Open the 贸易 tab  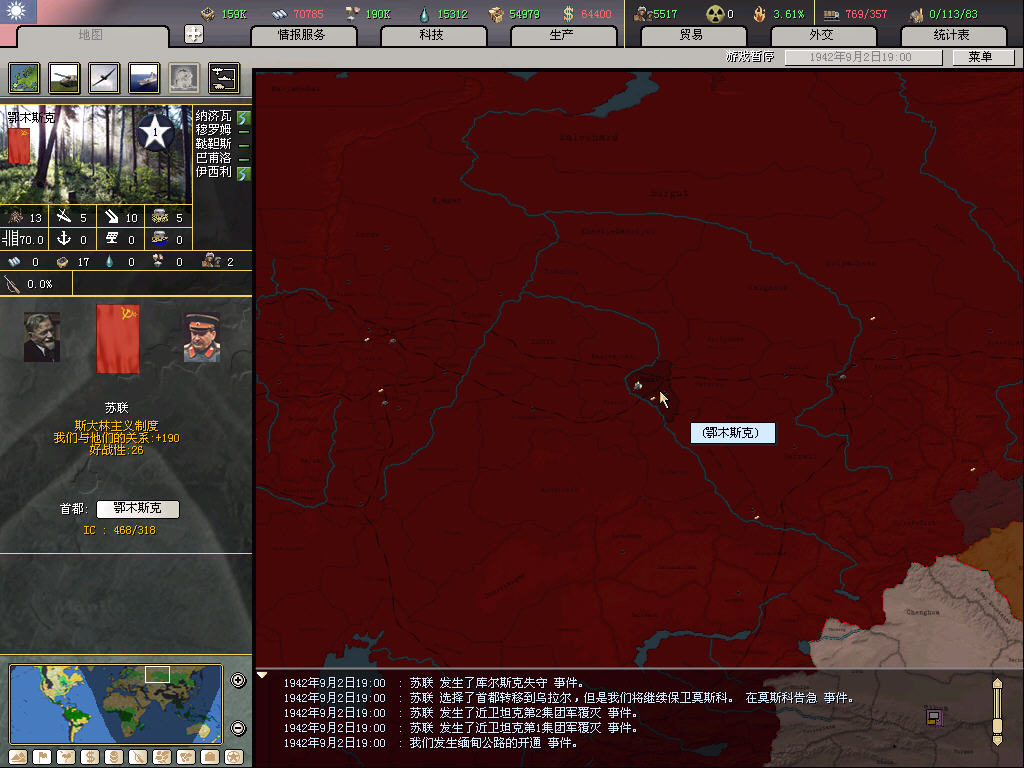(x=692, y=35)
